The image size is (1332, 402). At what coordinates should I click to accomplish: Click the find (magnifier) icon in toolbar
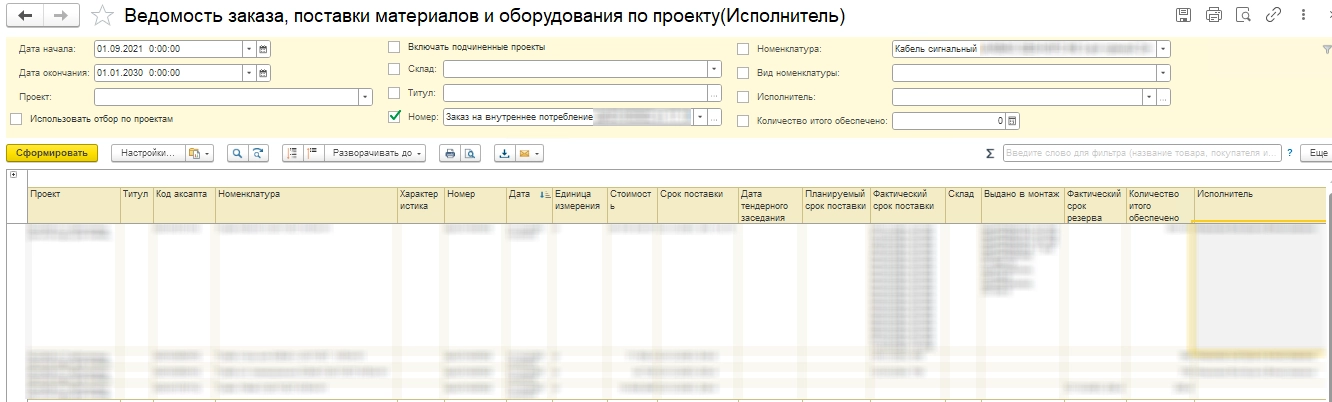(x=238, y=153)
